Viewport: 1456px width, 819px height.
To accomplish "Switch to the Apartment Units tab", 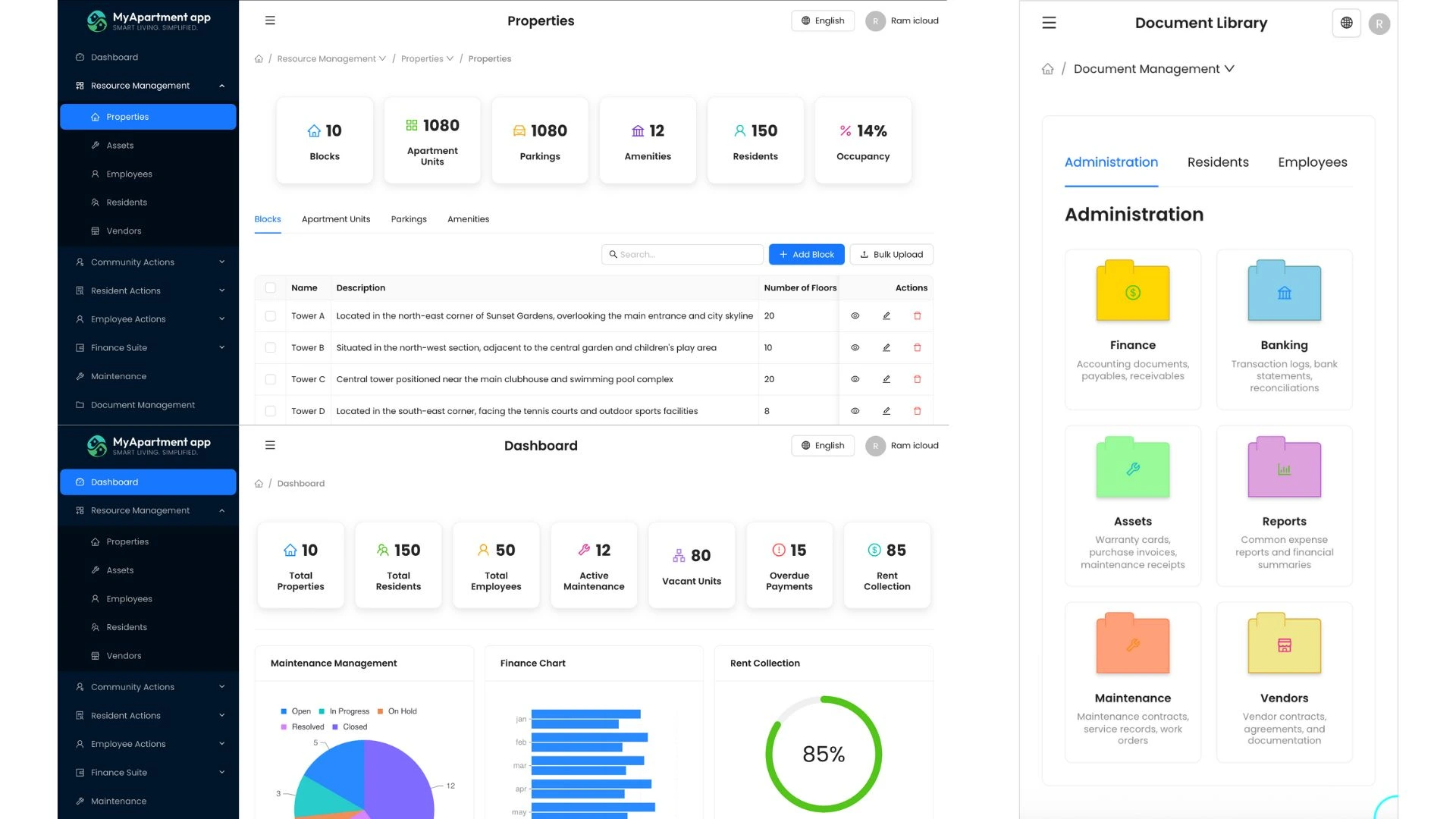I will [336, 219].
